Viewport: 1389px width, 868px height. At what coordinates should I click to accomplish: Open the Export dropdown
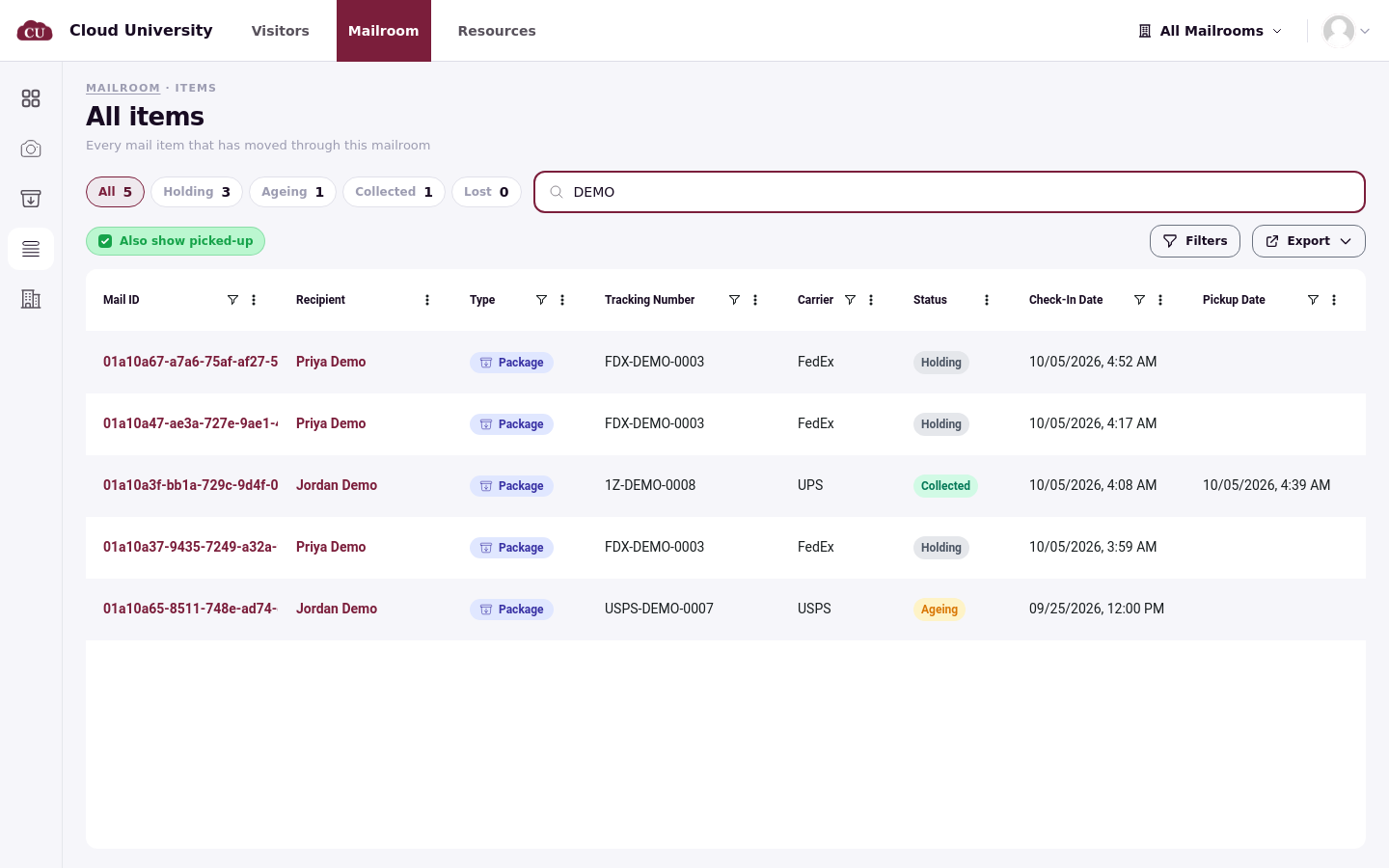1308,241
